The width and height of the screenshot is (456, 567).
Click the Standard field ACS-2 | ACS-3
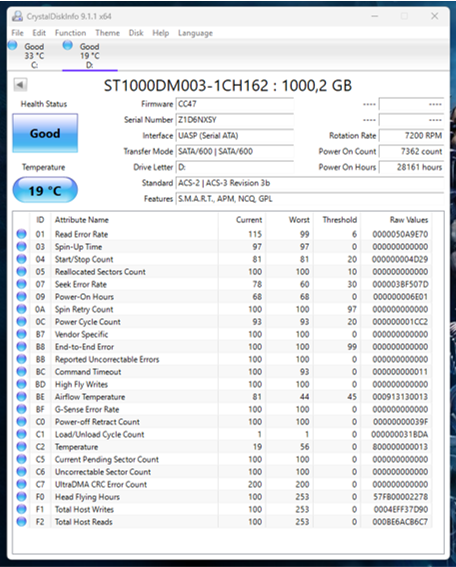point(310,183)
